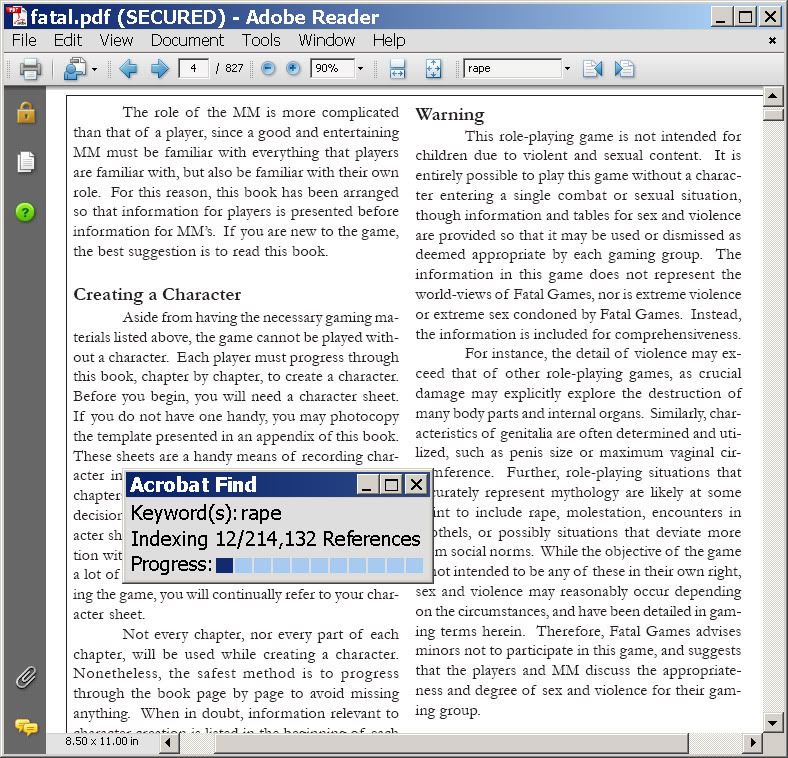Open the Window menu
Screen dimensions: 788x758
327,40
